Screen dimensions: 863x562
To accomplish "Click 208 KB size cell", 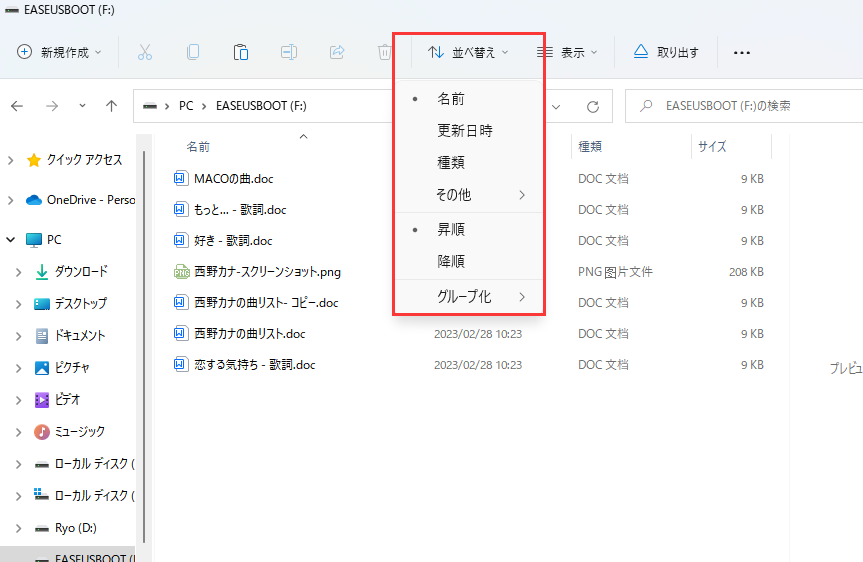I will point(746,272).
